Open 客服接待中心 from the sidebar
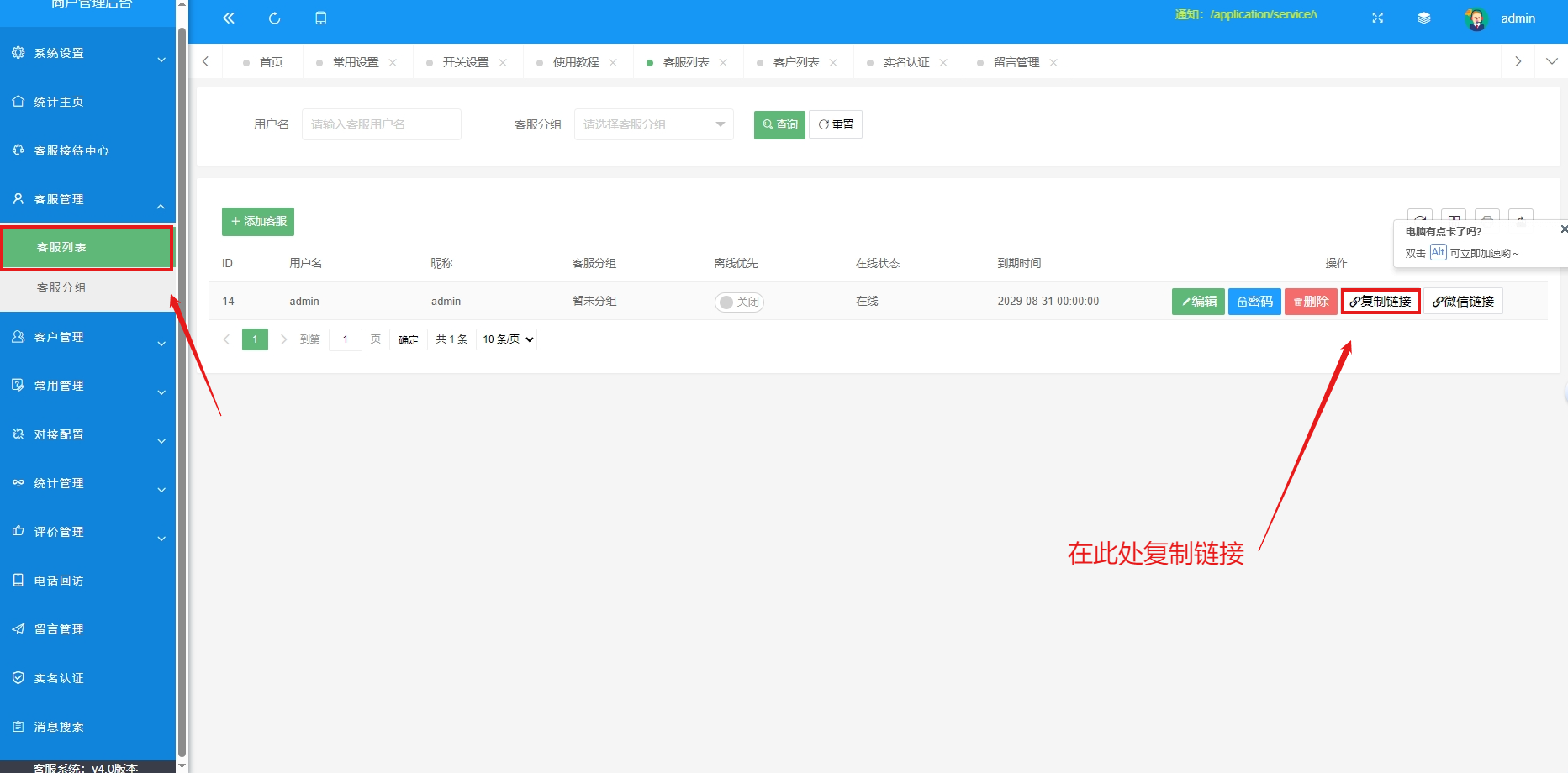The width and height of the screenshot is (1568, 773). (71, 150)
